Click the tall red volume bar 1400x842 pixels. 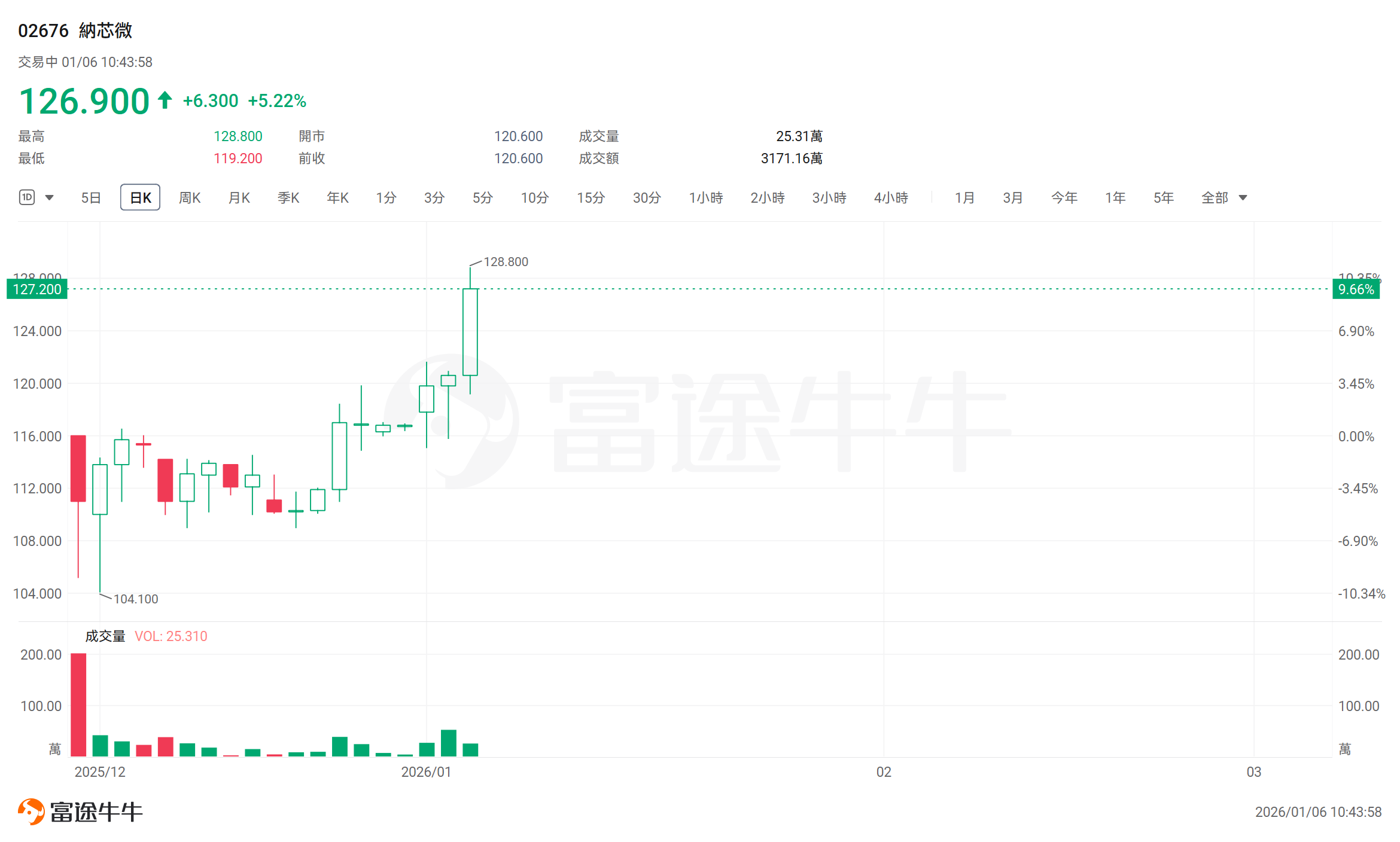78,704
